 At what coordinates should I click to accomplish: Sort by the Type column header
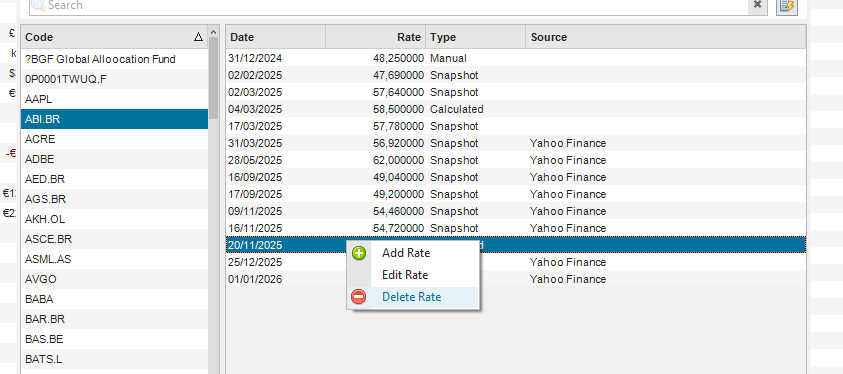[x=475, y=37]
